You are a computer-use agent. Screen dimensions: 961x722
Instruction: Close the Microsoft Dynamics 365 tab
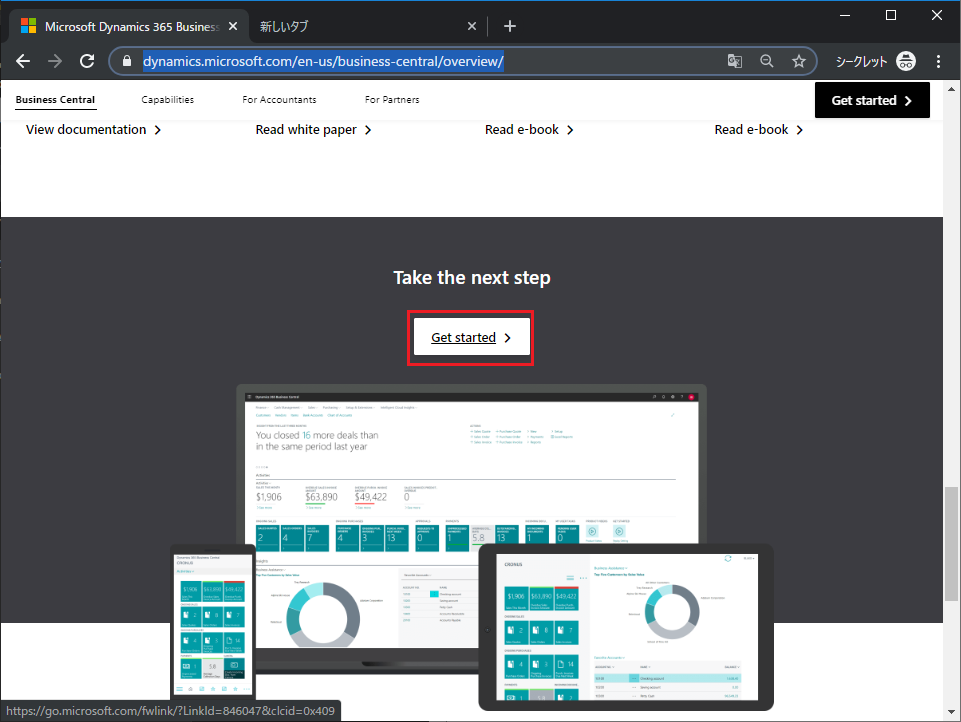pyautogui.click(x=233, y=26)
